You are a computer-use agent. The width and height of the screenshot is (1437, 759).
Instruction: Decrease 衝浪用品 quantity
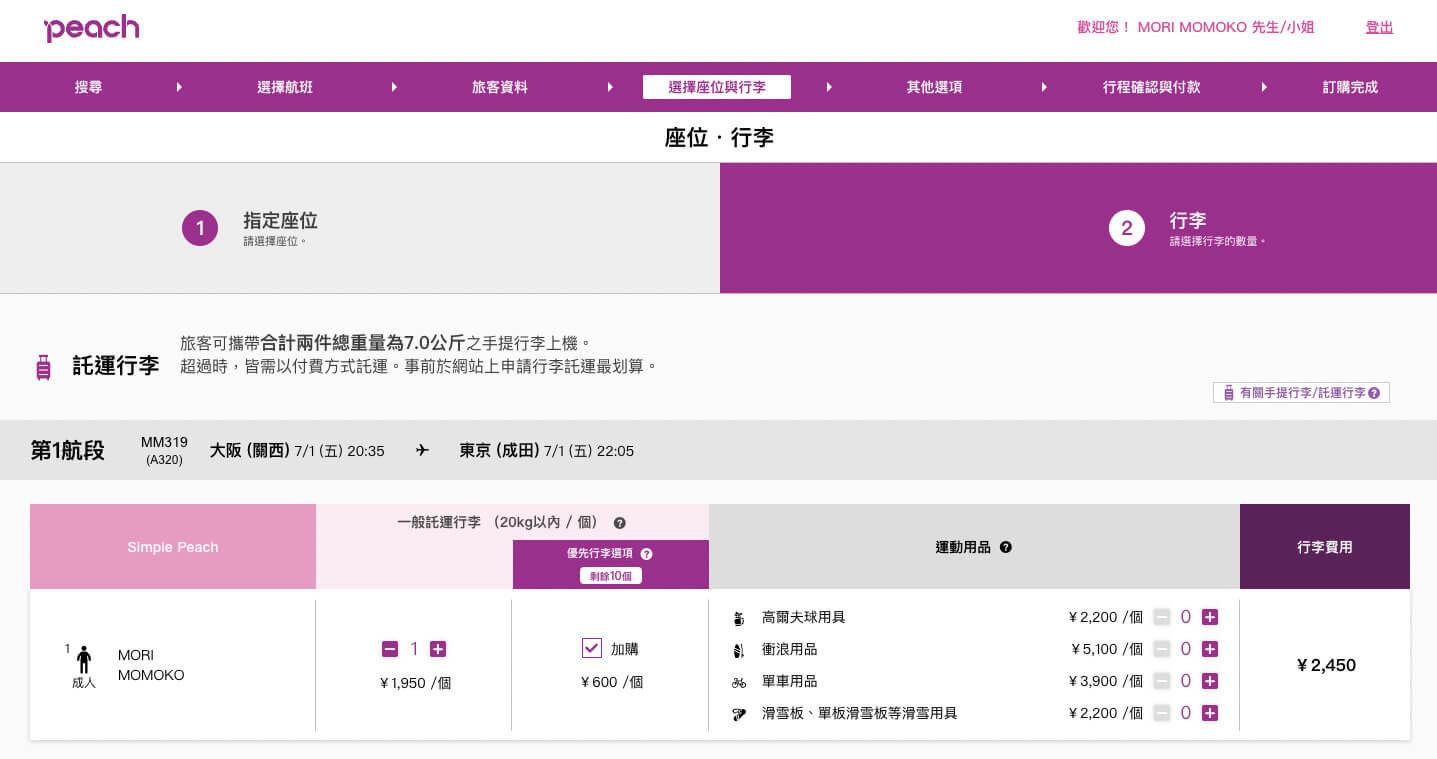[x=1162, y=649]
